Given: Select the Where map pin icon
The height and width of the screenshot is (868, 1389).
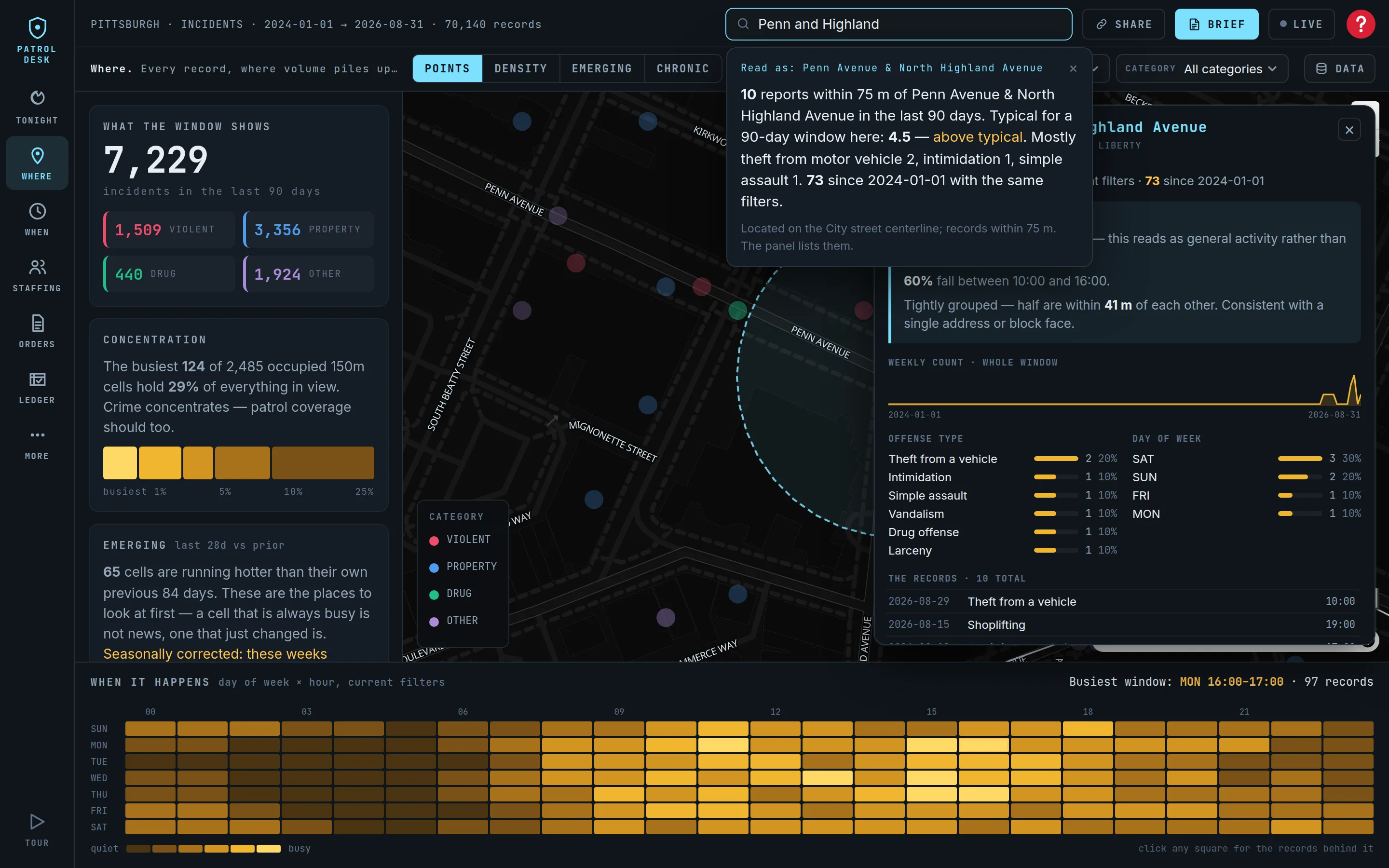Looking at the screenshot, I should pos(37,156).
